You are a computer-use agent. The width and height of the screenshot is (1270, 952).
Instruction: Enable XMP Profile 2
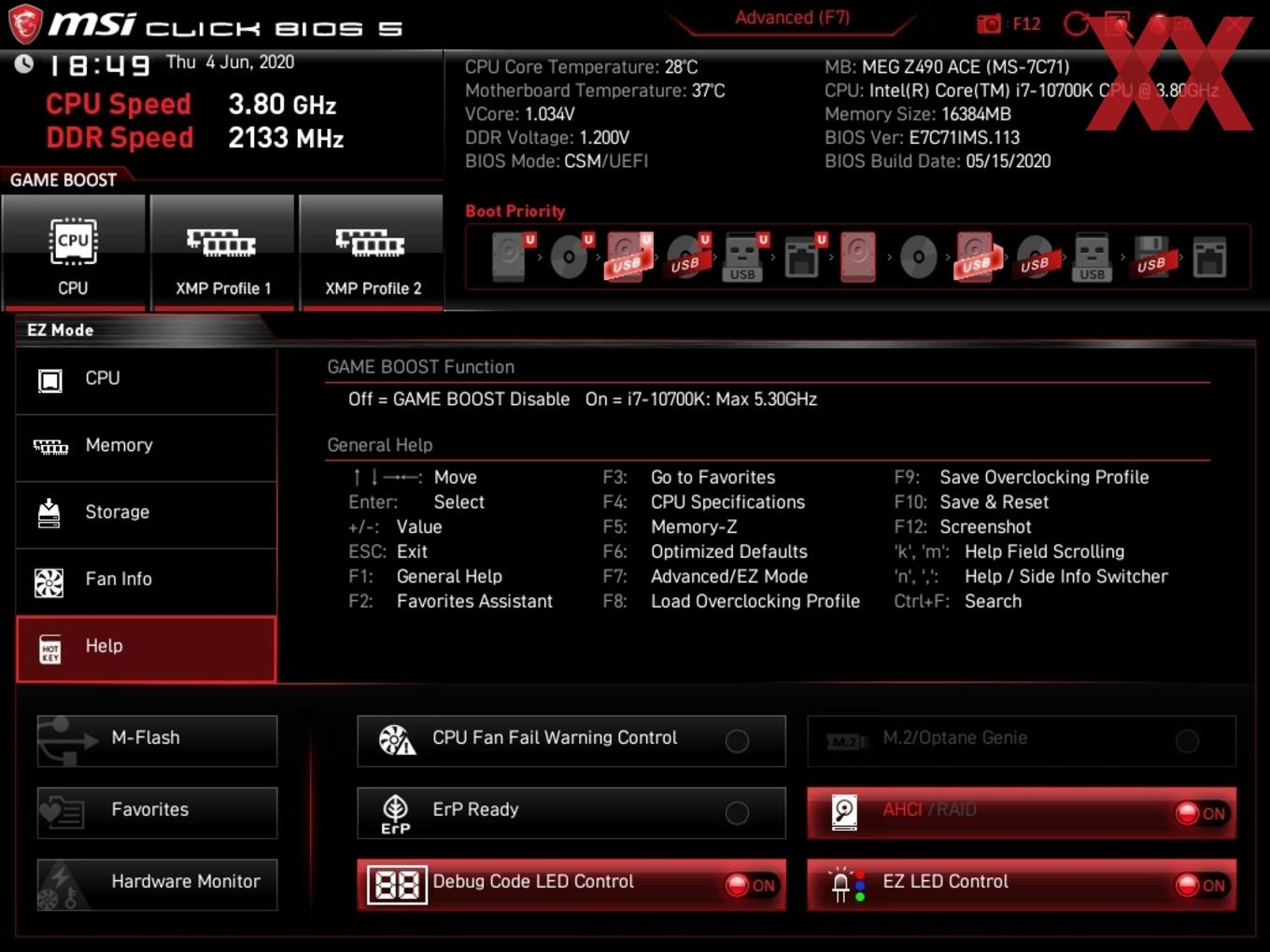pyautogui.click(x=372, y=252)
